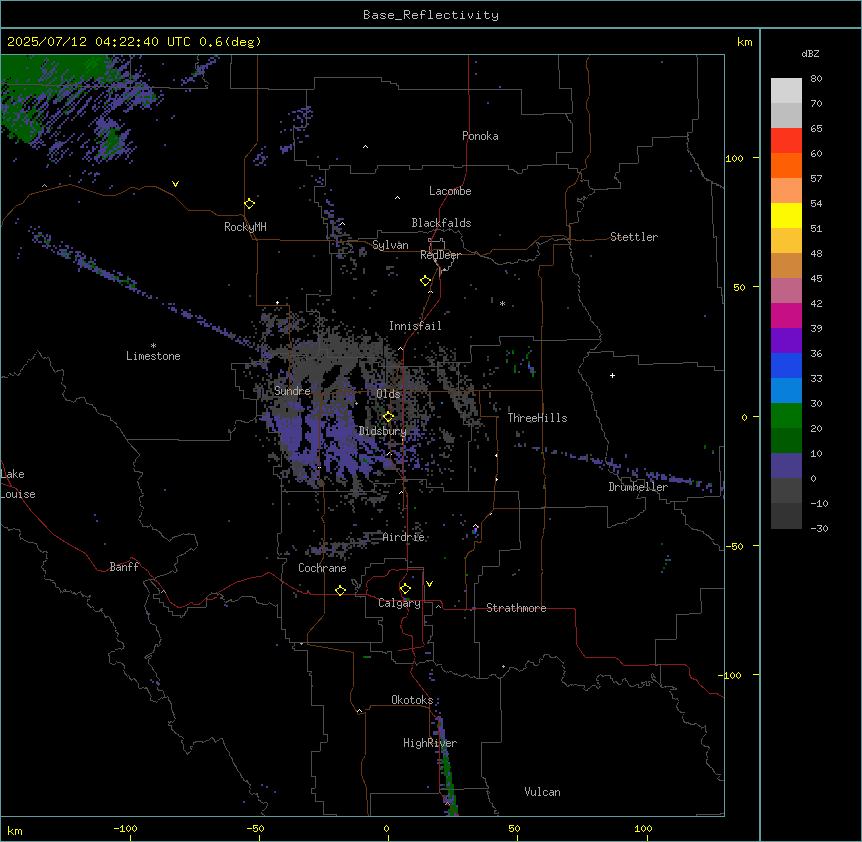Click the km unit label at bottom left

(x=14, y=830)
